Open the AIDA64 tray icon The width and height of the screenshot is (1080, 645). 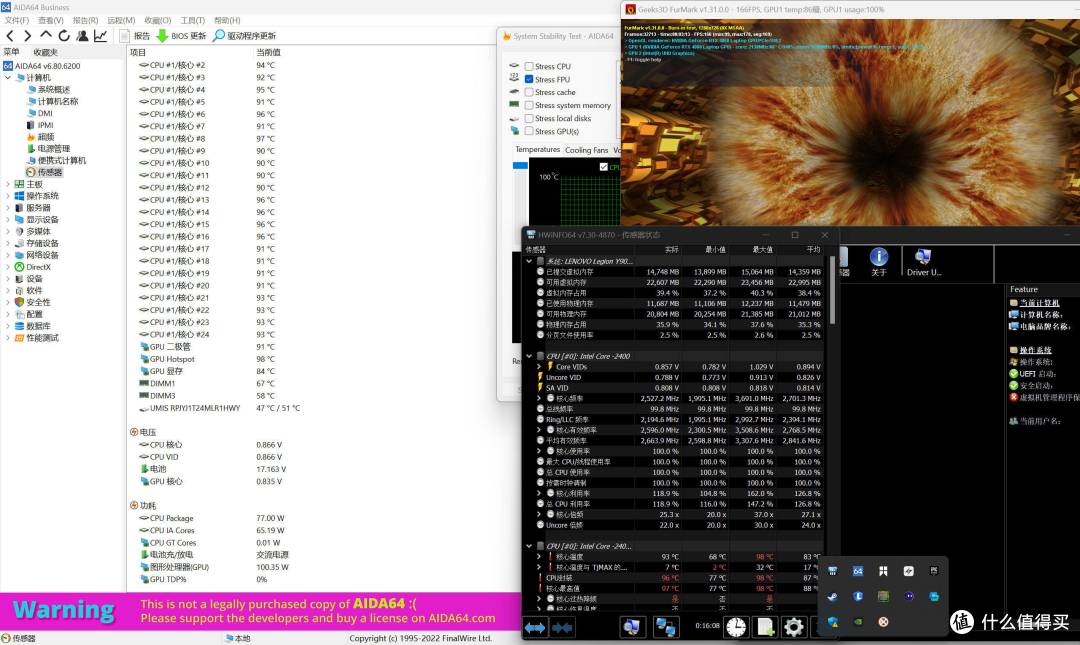point(858,571)
